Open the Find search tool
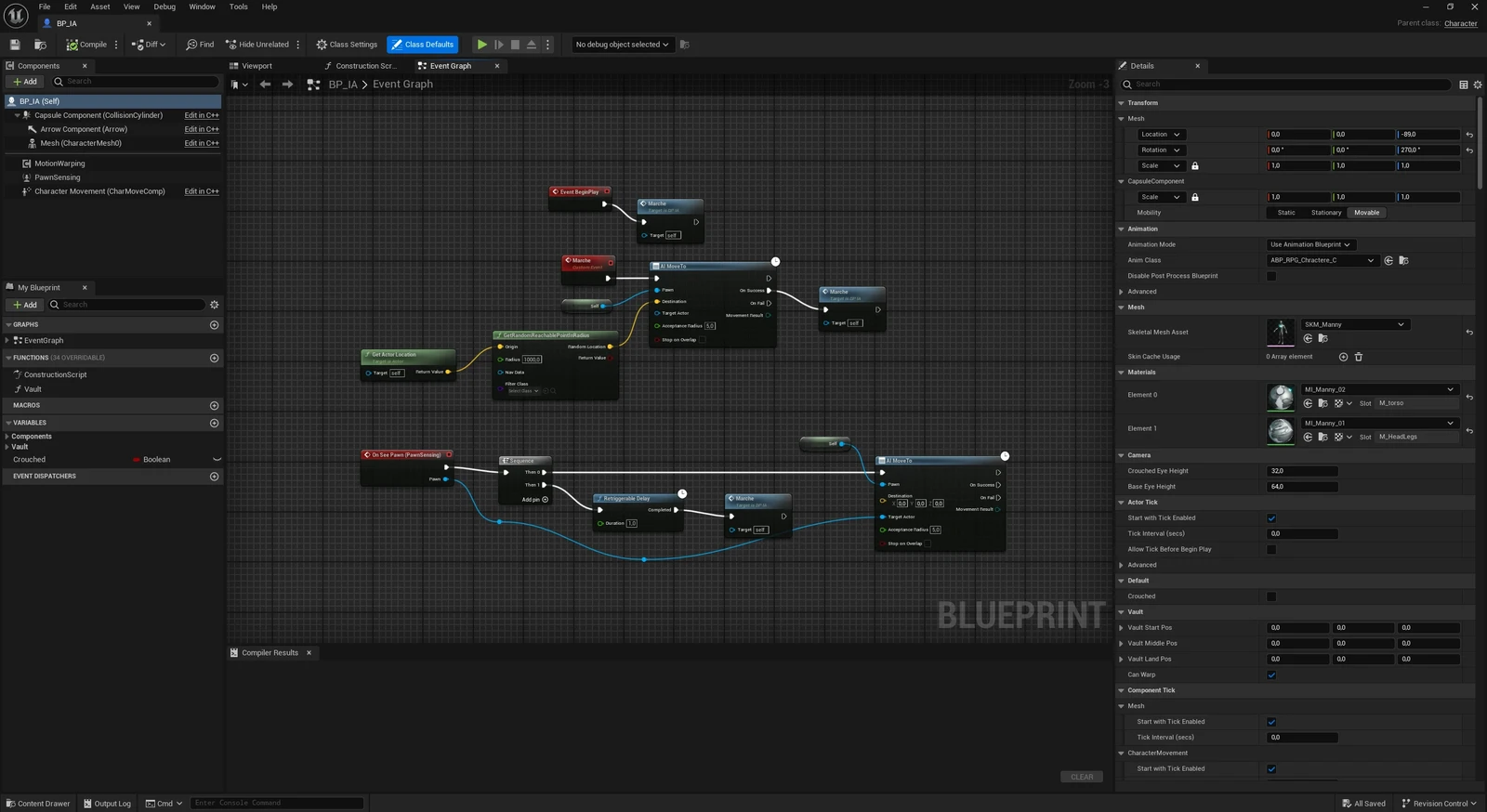 (x=200, y=45)
